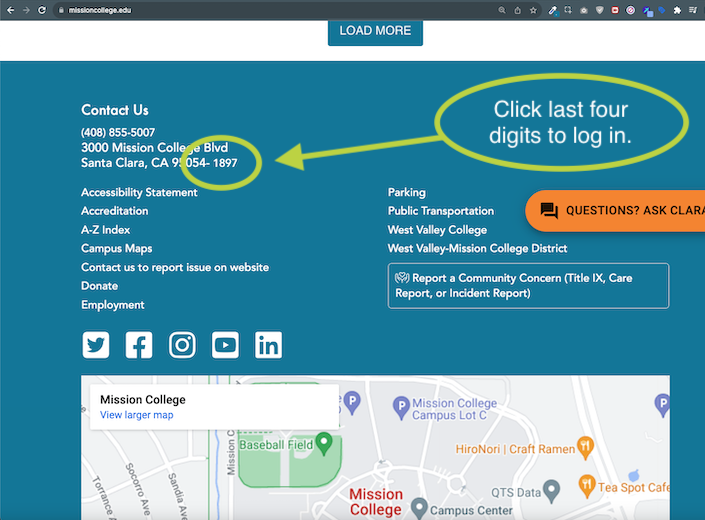Open the YouTube social icon
The height and width of the screenshot is (520, 705).
pyautogui.click(x=225, y=345)
